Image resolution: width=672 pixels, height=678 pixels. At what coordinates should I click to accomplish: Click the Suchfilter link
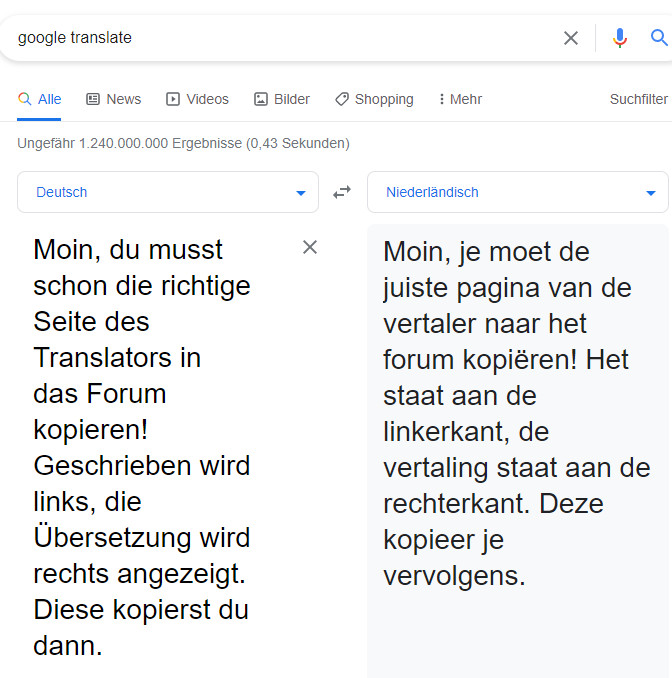tap(639, 99)
